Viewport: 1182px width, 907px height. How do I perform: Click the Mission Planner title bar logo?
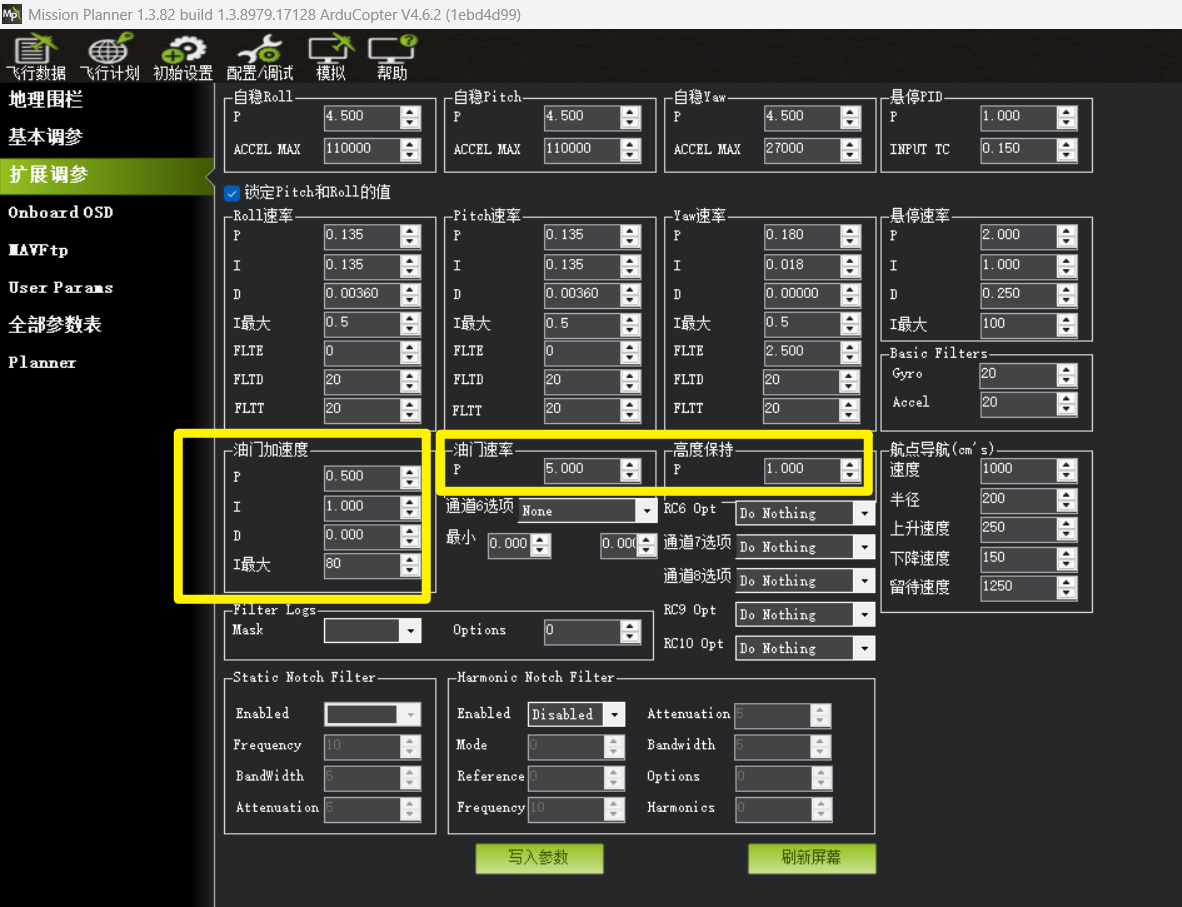[x=12, y=14]
